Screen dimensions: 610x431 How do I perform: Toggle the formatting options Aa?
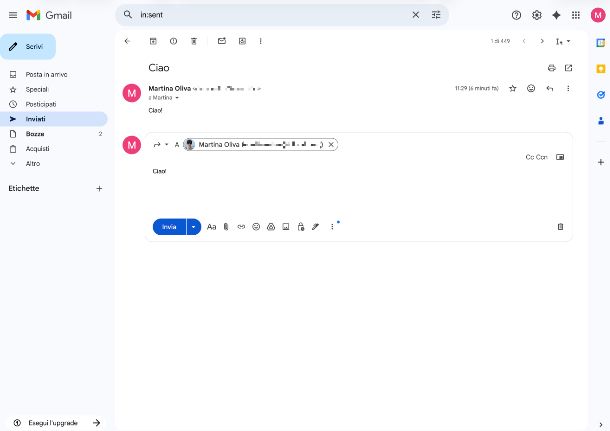pyautogui.click(x=211, y=227)
